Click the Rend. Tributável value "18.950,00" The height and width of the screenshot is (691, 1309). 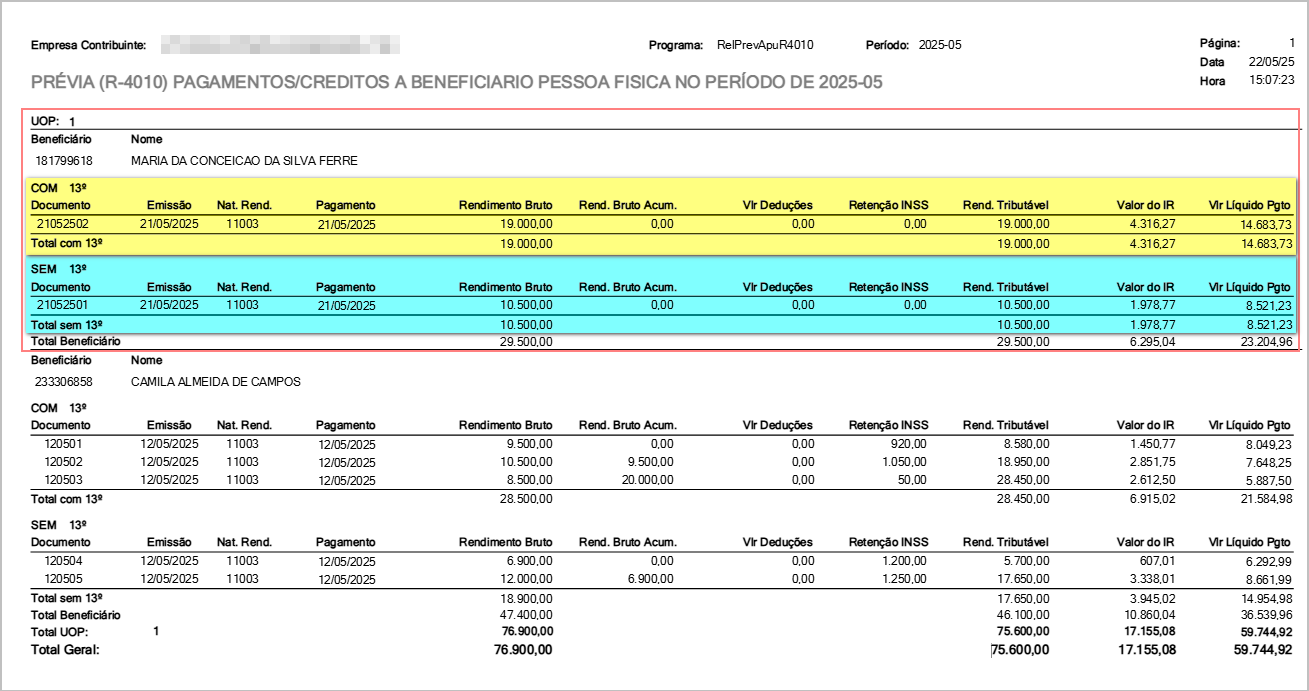pos(1021,461)
